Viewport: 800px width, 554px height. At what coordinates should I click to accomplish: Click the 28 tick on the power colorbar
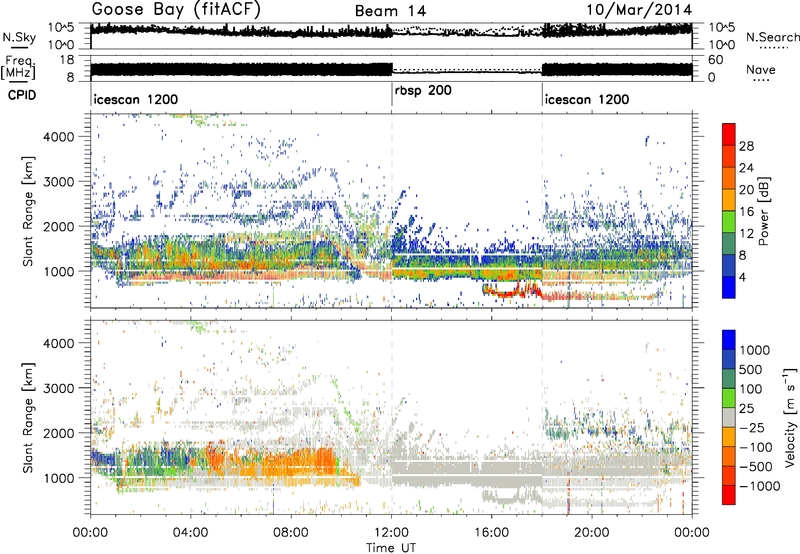[746, 146]
